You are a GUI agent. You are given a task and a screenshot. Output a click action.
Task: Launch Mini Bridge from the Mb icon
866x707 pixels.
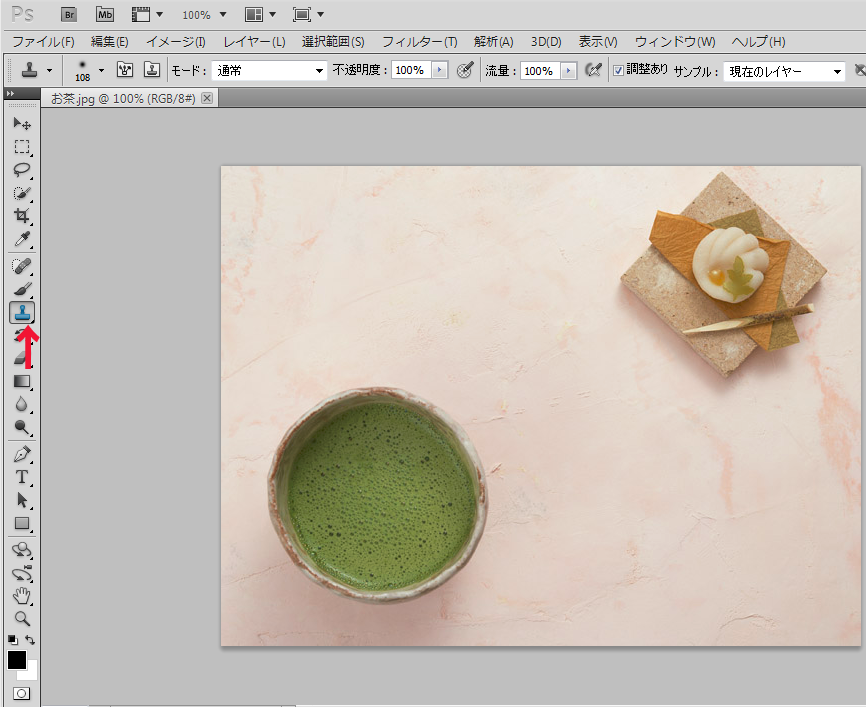(105, 15)
